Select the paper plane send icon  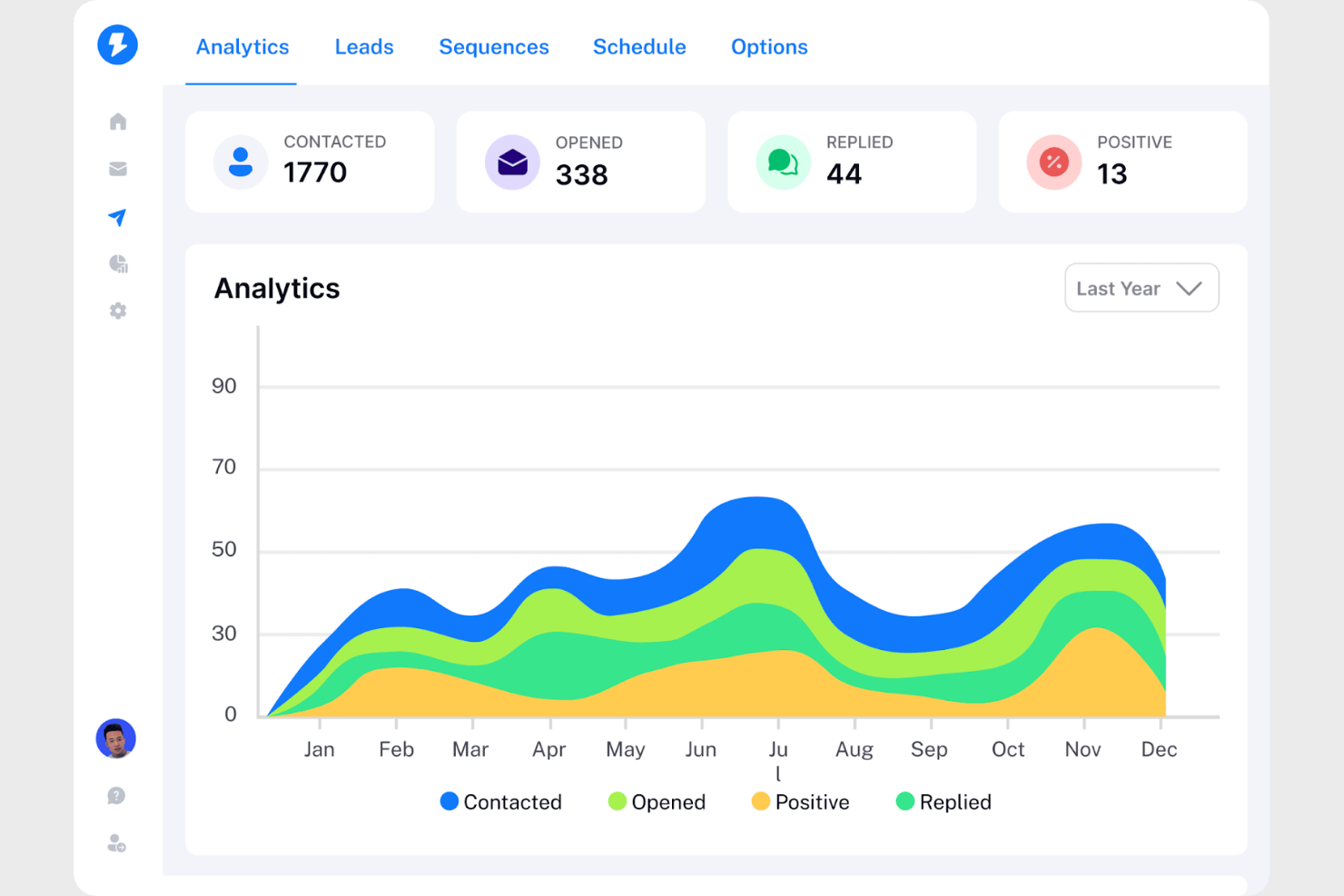tap(117, 217)
